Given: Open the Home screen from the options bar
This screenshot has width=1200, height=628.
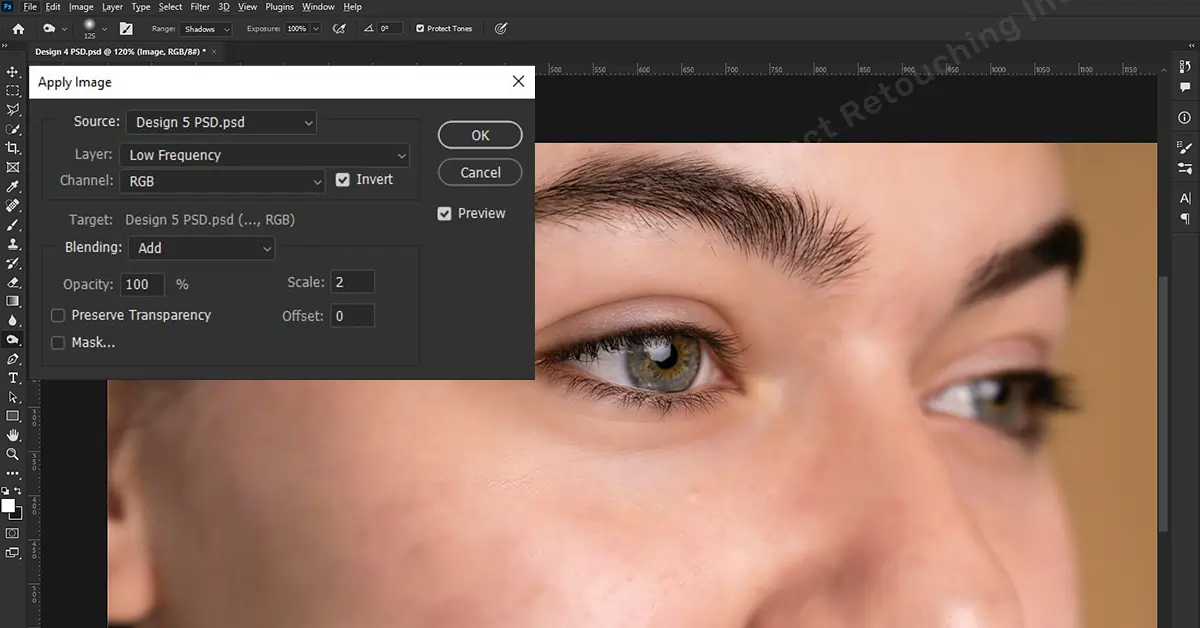Looking at the screenshot, I should pos(17,28).
